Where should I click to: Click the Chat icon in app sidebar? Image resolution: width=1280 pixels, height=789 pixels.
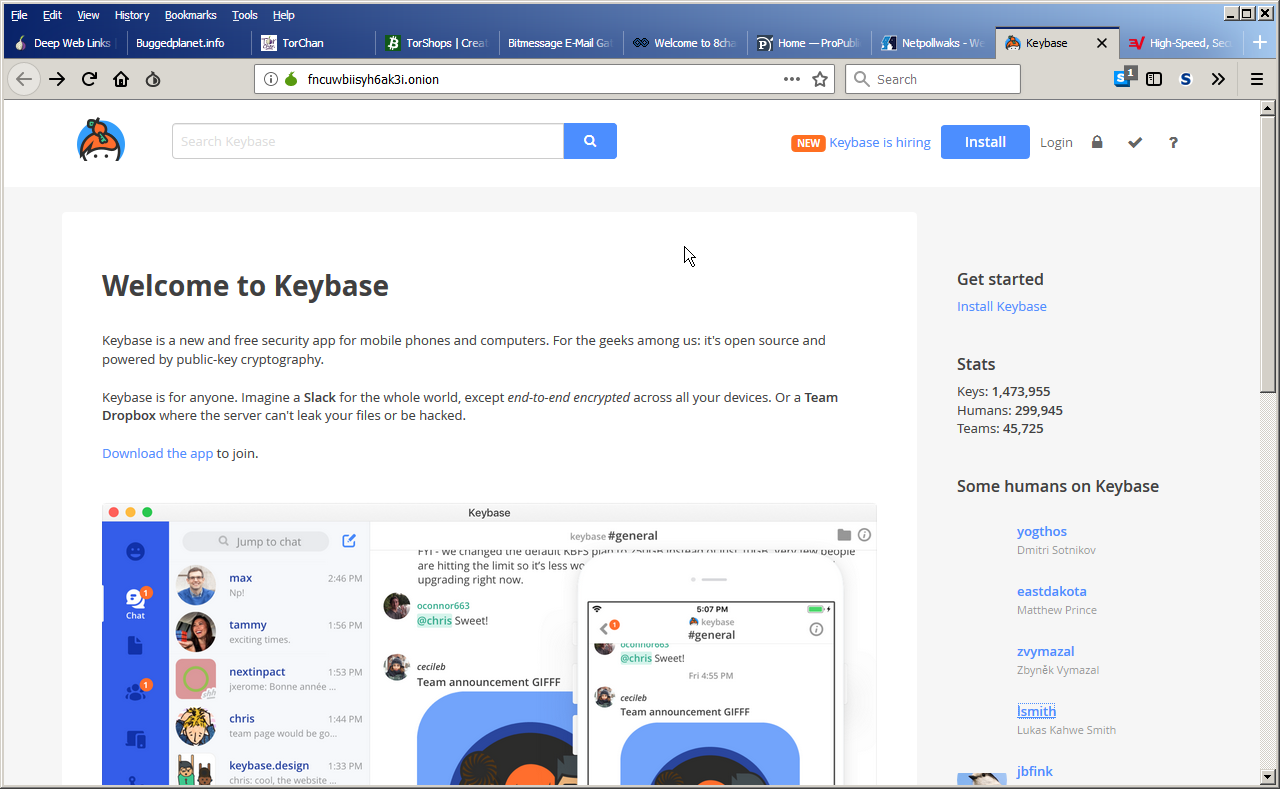pyautogui.click(x=136, y=603)
